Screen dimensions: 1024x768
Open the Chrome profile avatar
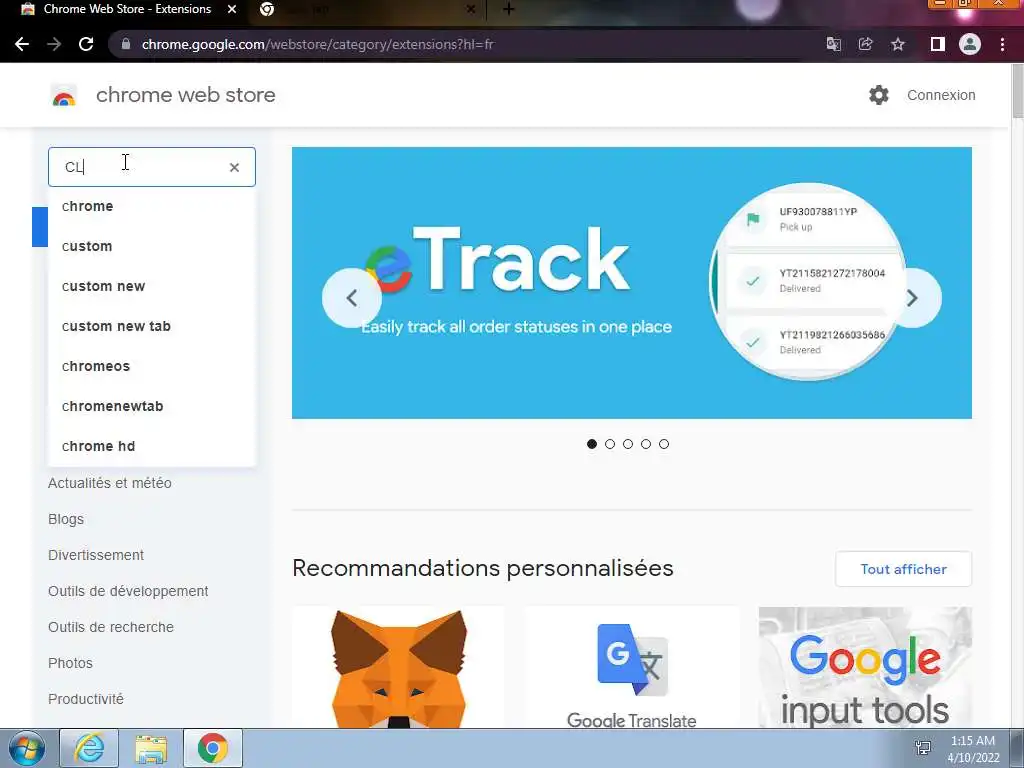970,44
